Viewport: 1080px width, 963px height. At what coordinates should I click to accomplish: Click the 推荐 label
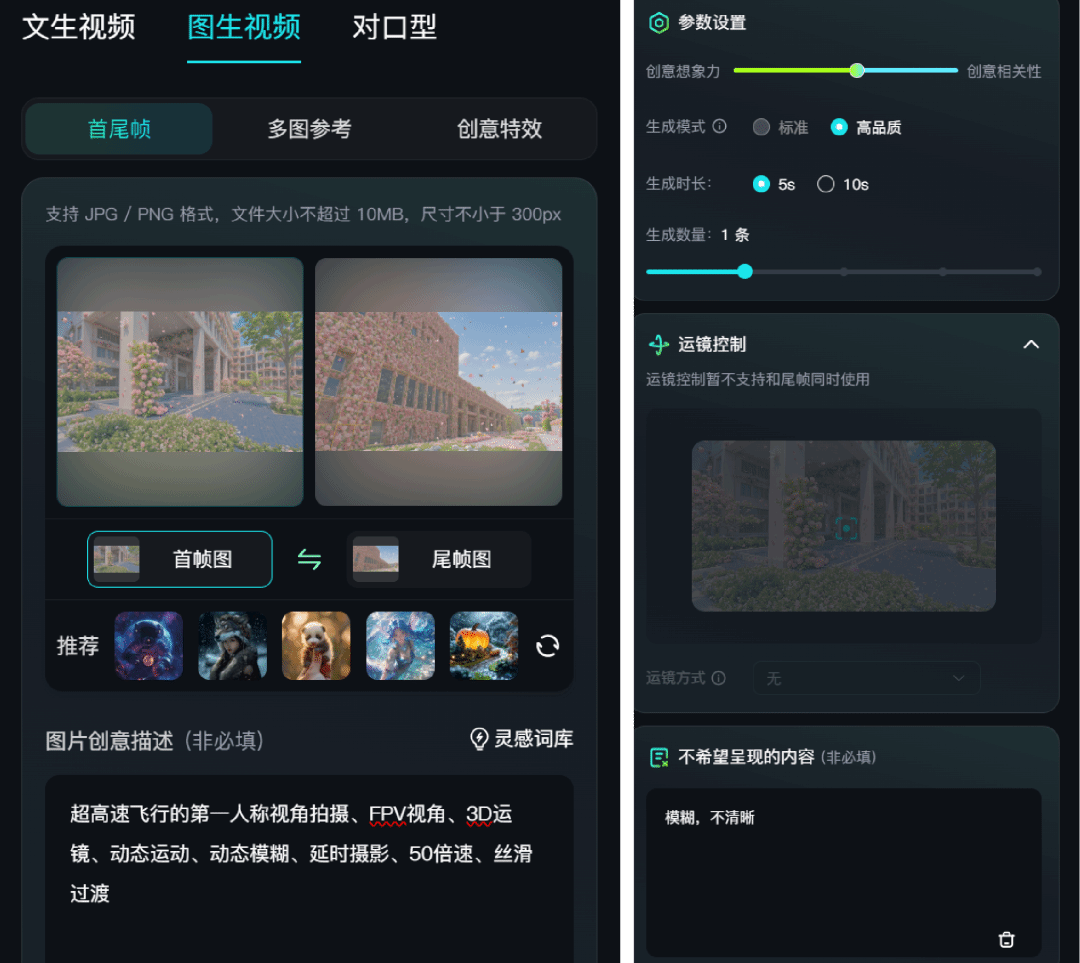pyautogui.click(x=78, y=646)
